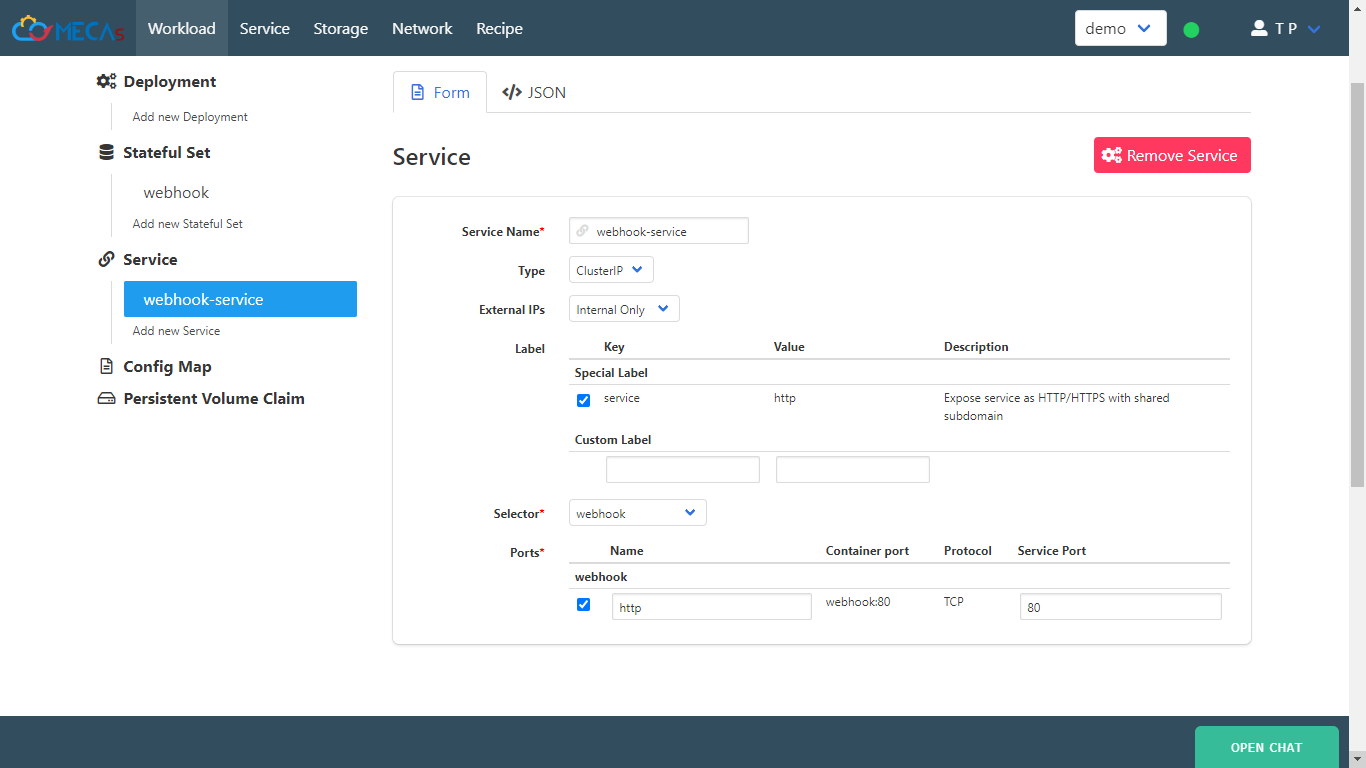This screenshot has height=768, width=1366.
Task: Open the Recipe menu
Action: (499, 28)
